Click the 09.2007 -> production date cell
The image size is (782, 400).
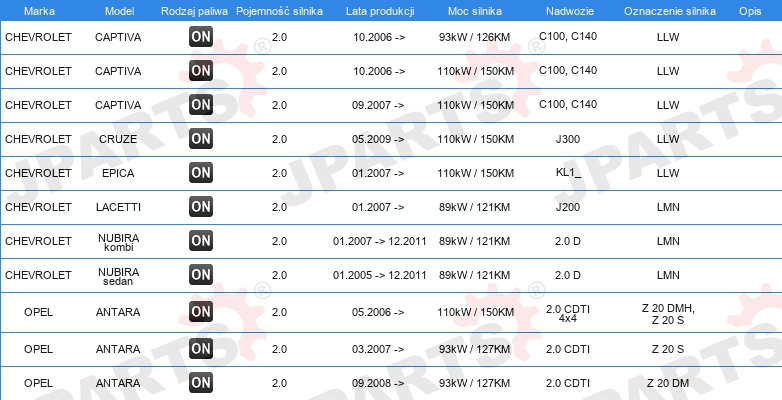tap(379, 105)
